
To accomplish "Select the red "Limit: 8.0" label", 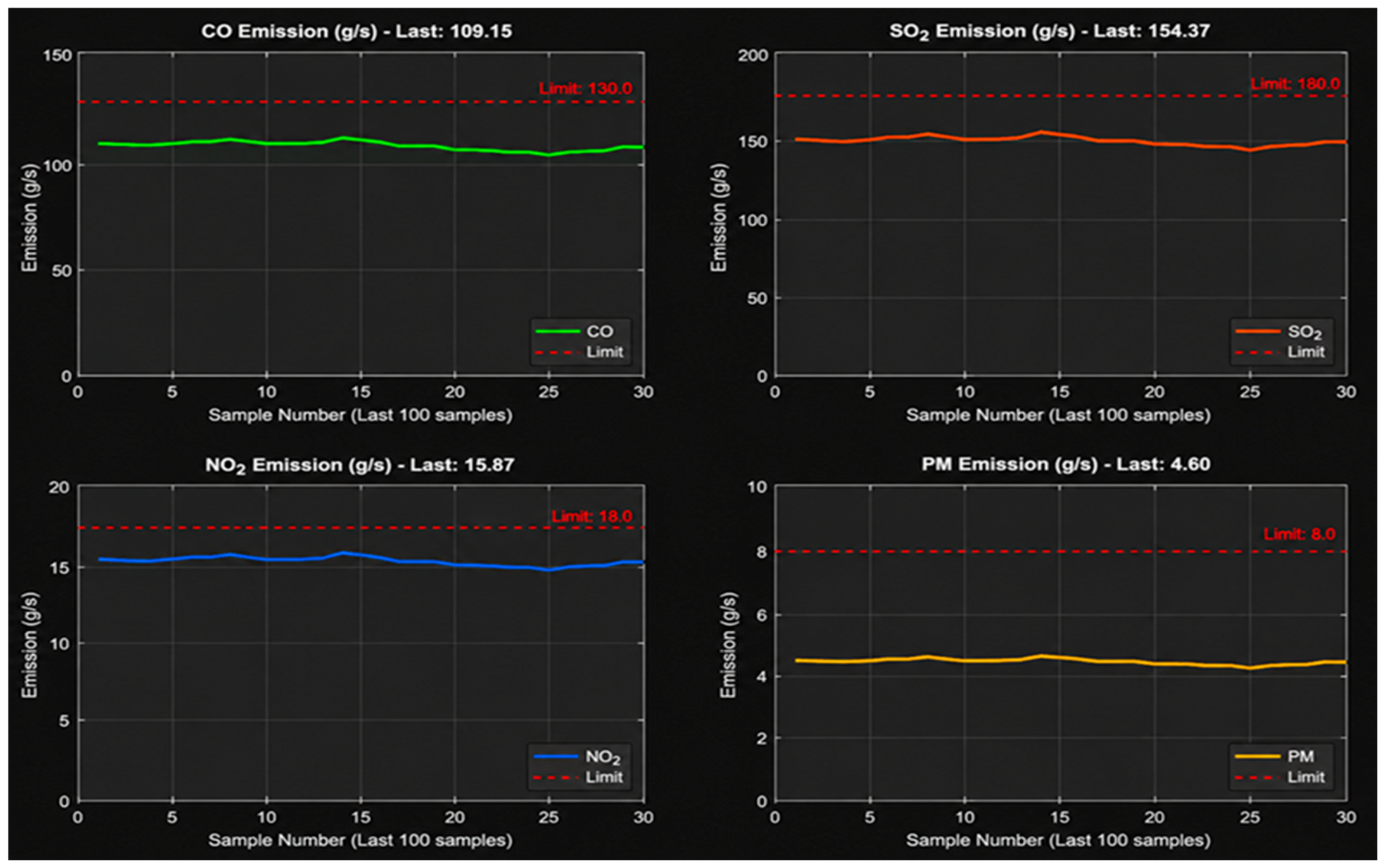I will pyautogui.click(x=1300, y=534).
